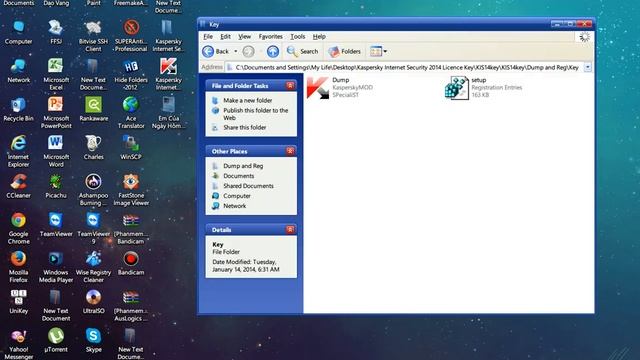640x360 pixels.
Task: Select the Network desktop icon
Action: tap(18, 71)
